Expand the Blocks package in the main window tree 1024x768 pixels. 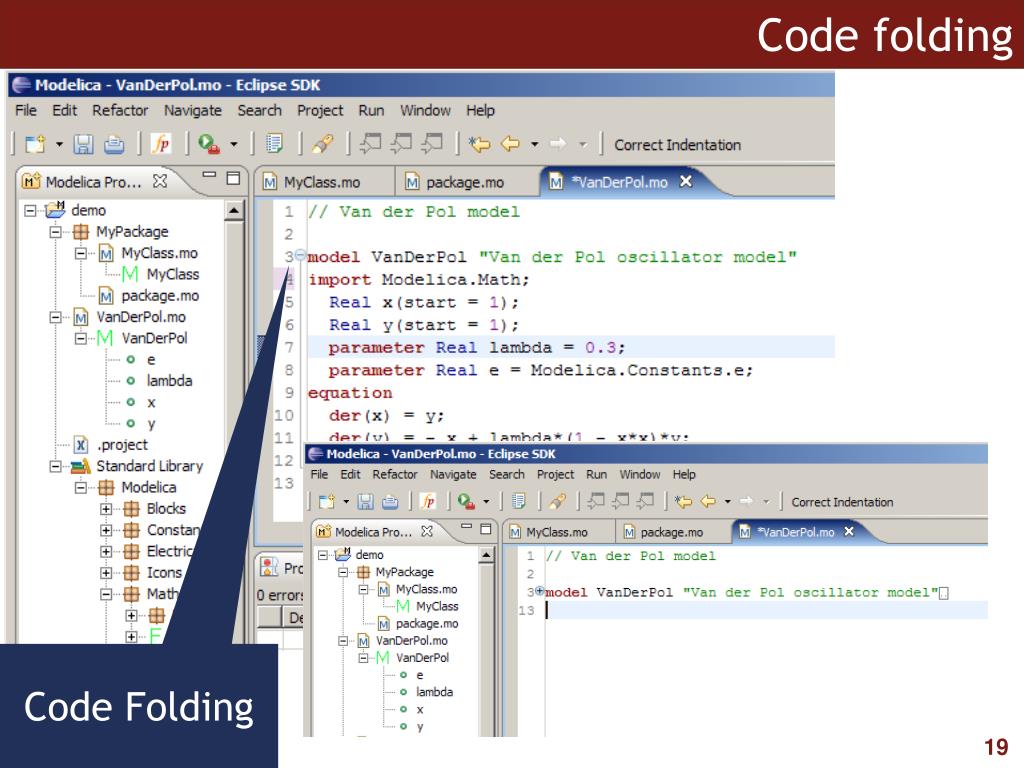(x=106, y=509)
